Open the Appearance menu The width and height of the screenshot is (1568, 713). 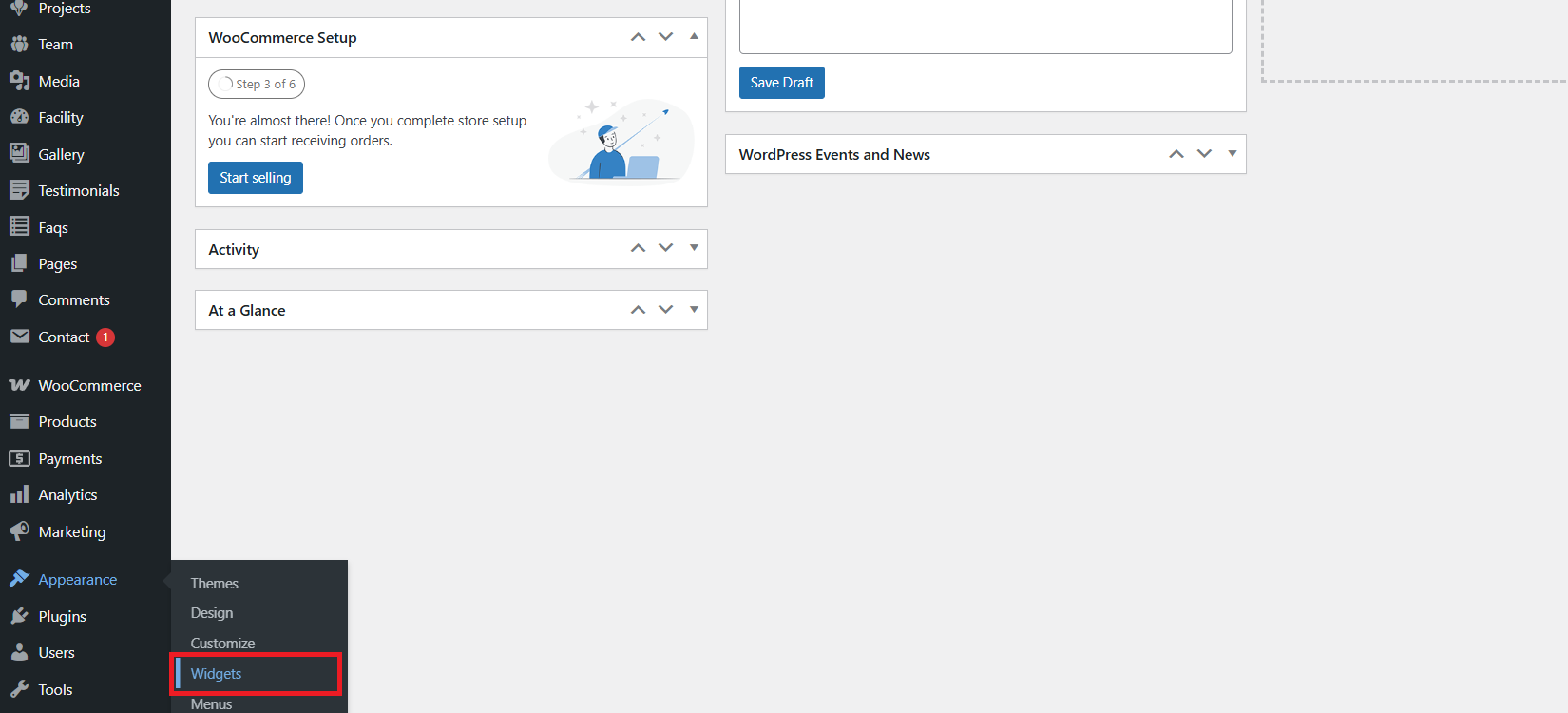tap(78, 580)
